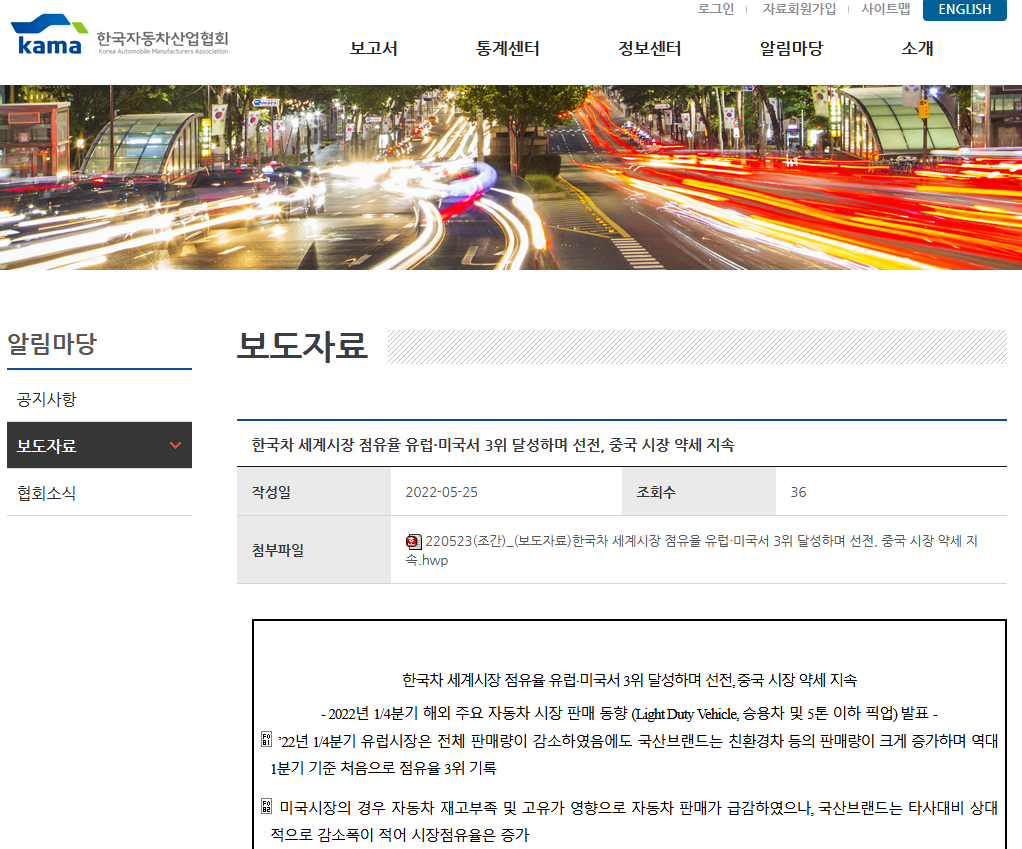Click the 자료회원가입 link
This screenshot has height=849, width=1022.
tap(799, 9)
